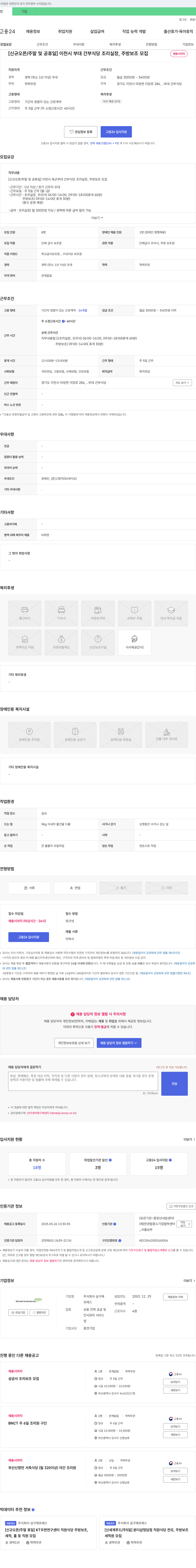Image resolution: width=196 pixels, height=1568 pixels.
Task: Click 새창보기 for BNCT 주 6일 조리원 구인
Action: [175, 1435]
